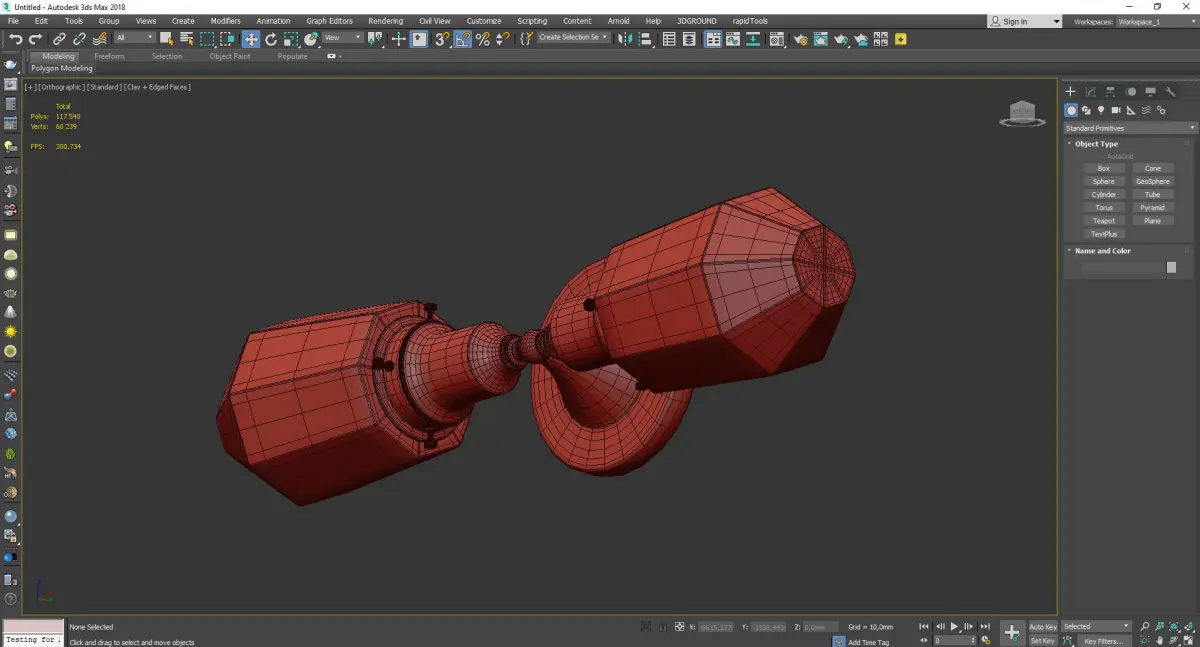Toggle the Ribbon display icon

[x=714, y=39]
